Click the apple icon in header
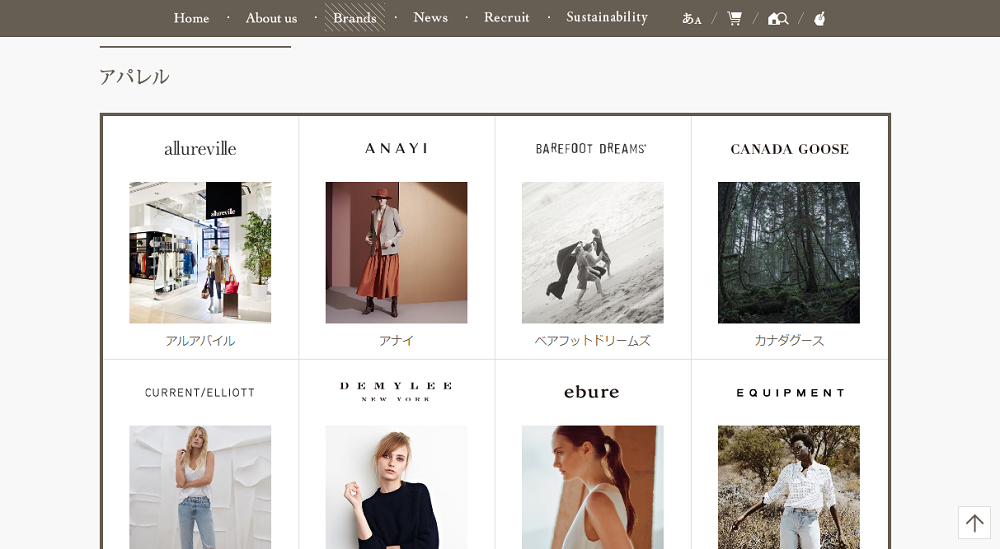 820,18
